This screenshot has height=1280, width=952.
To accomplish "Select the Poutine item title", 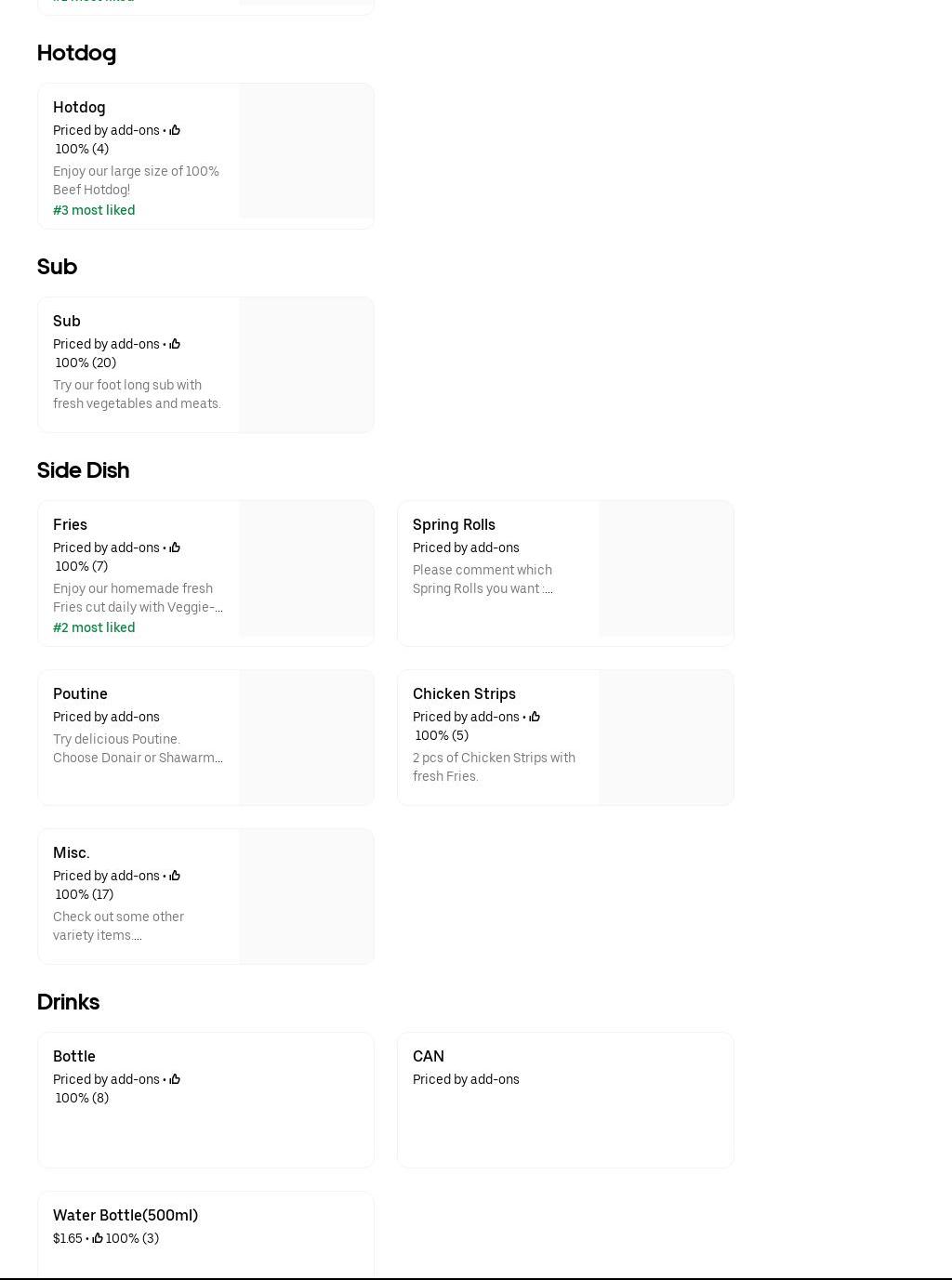I will point(80,693).
